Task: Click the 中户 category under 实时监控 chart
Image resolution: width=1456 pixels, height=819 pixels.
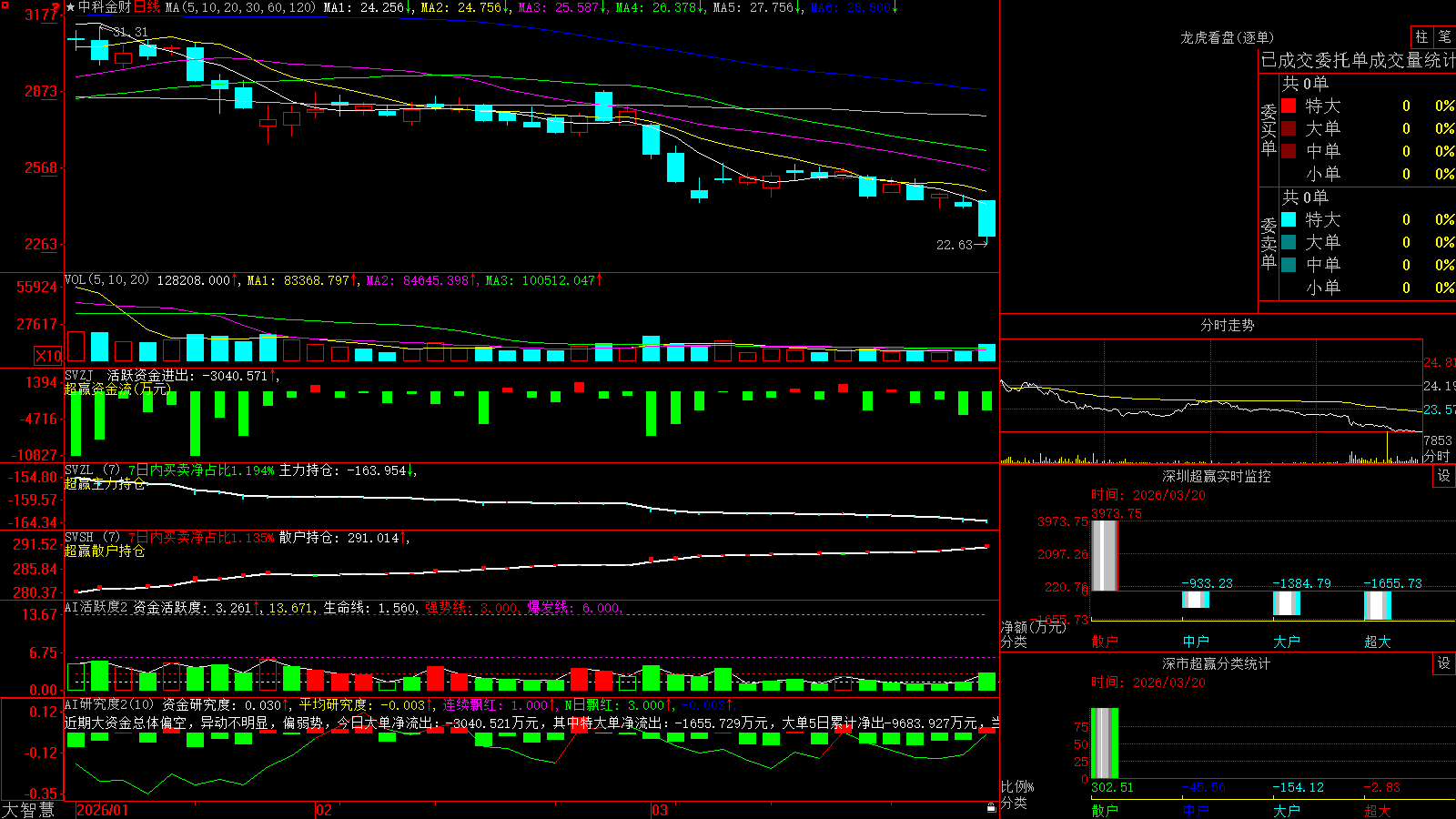Action: tap(1196, 642)
